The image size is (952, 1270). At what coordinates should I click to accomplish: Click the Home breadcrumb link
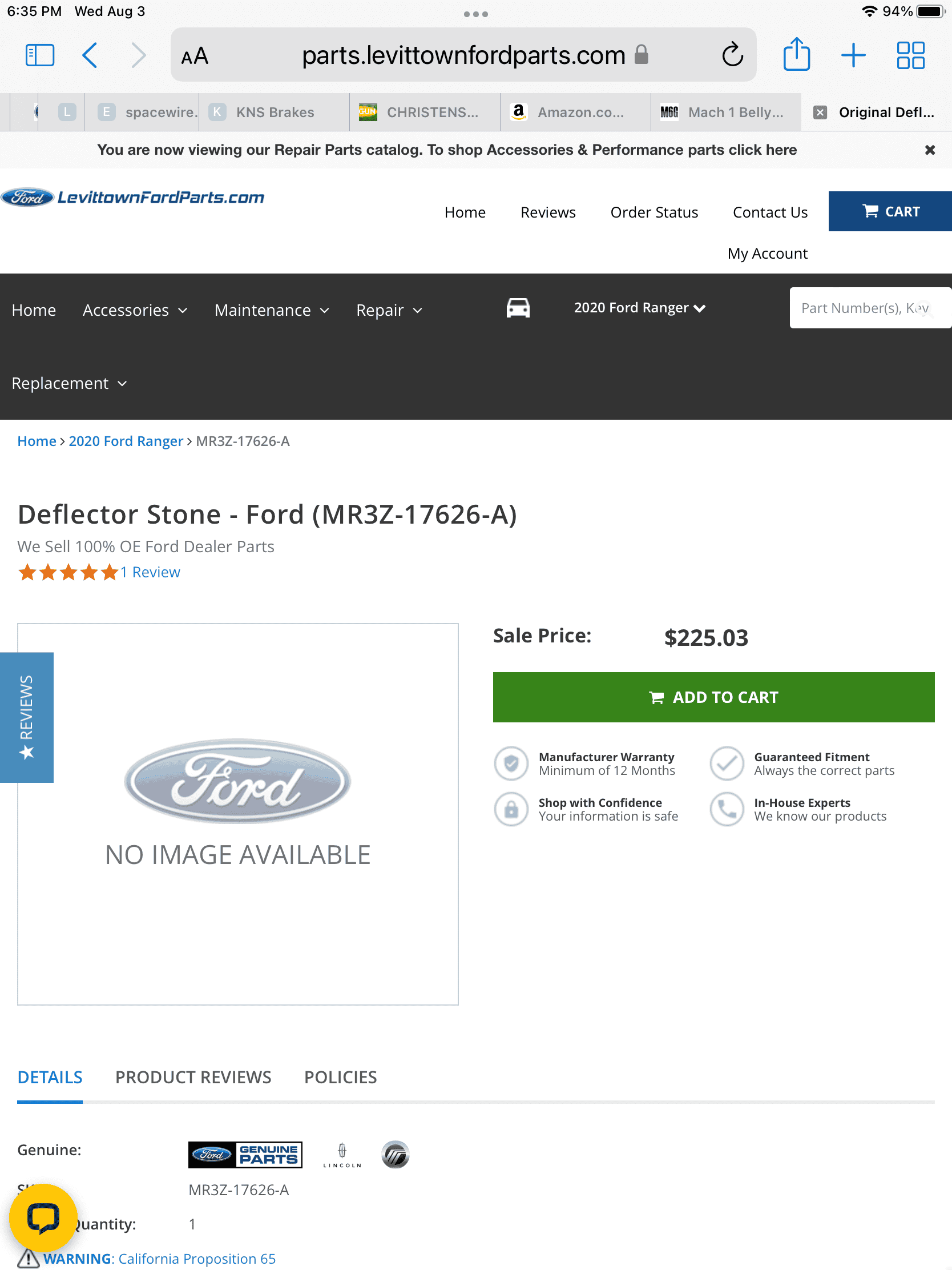[37, 441]
